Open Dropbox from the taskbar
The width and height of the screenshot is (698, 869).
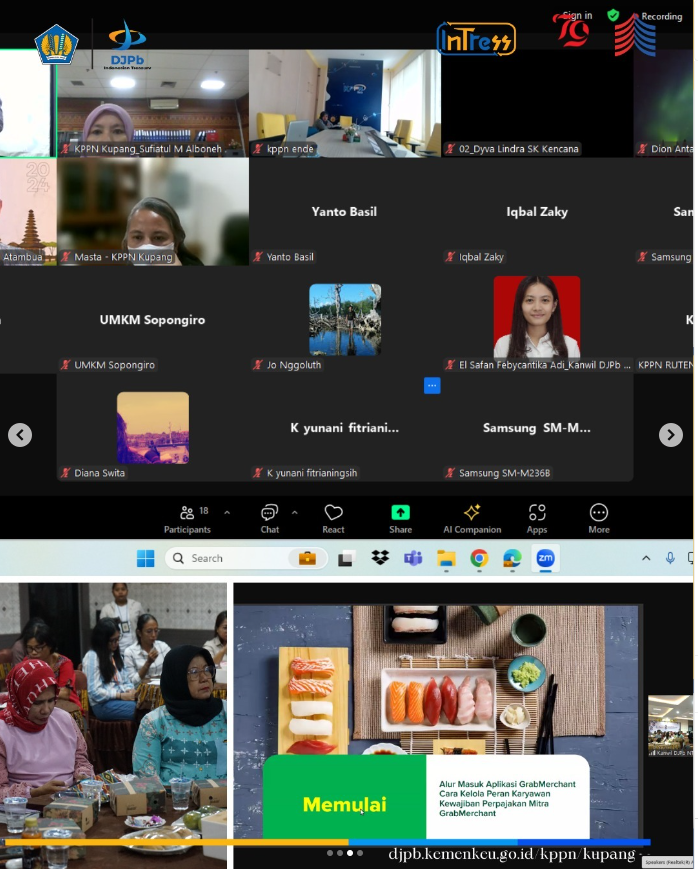tap(380, 558)
